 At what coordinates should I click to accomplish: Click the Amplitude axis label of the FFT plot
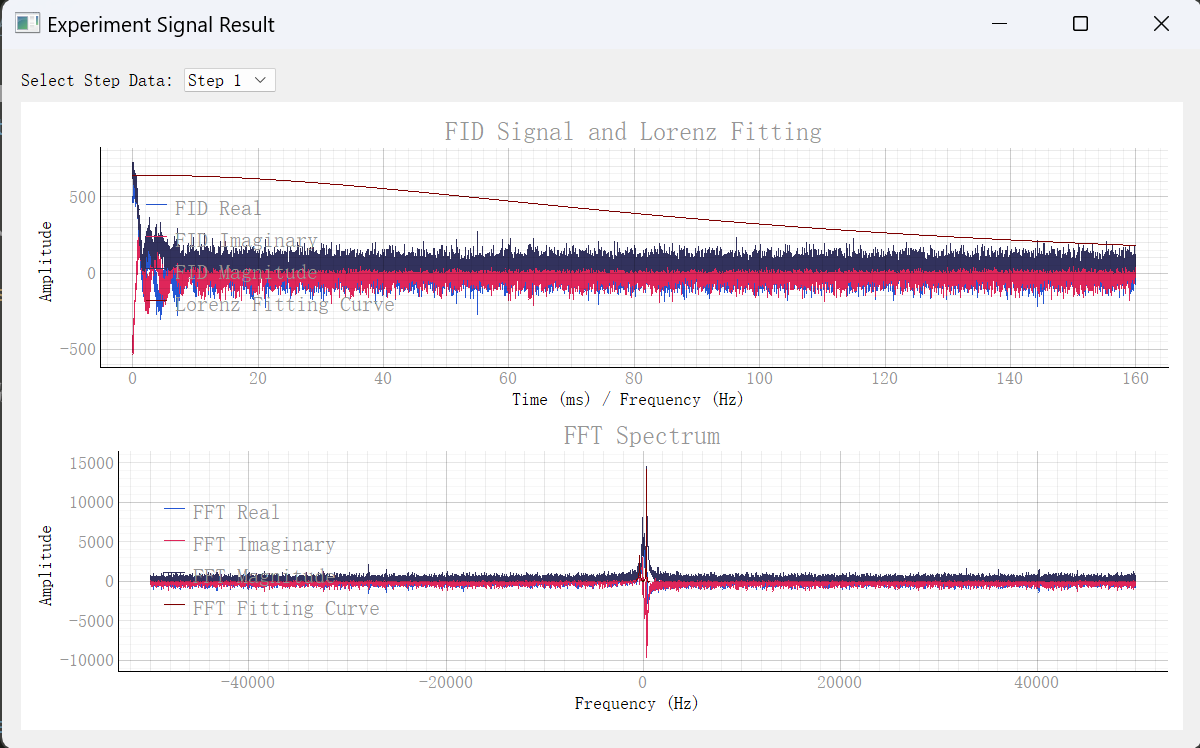click(x=46, y=565)
